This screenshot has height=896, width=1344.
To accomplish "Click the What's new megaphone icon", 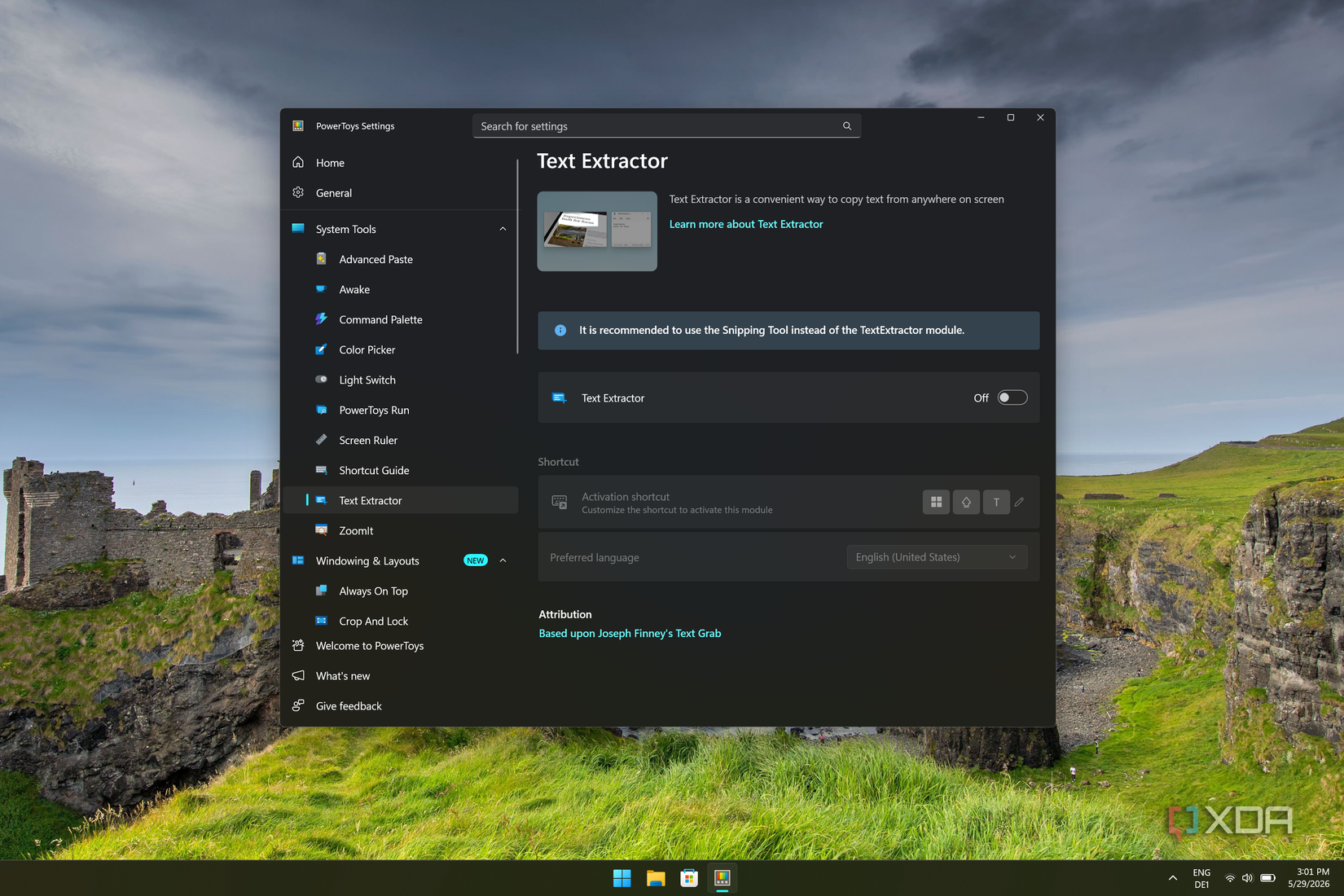I will point(298,675).
